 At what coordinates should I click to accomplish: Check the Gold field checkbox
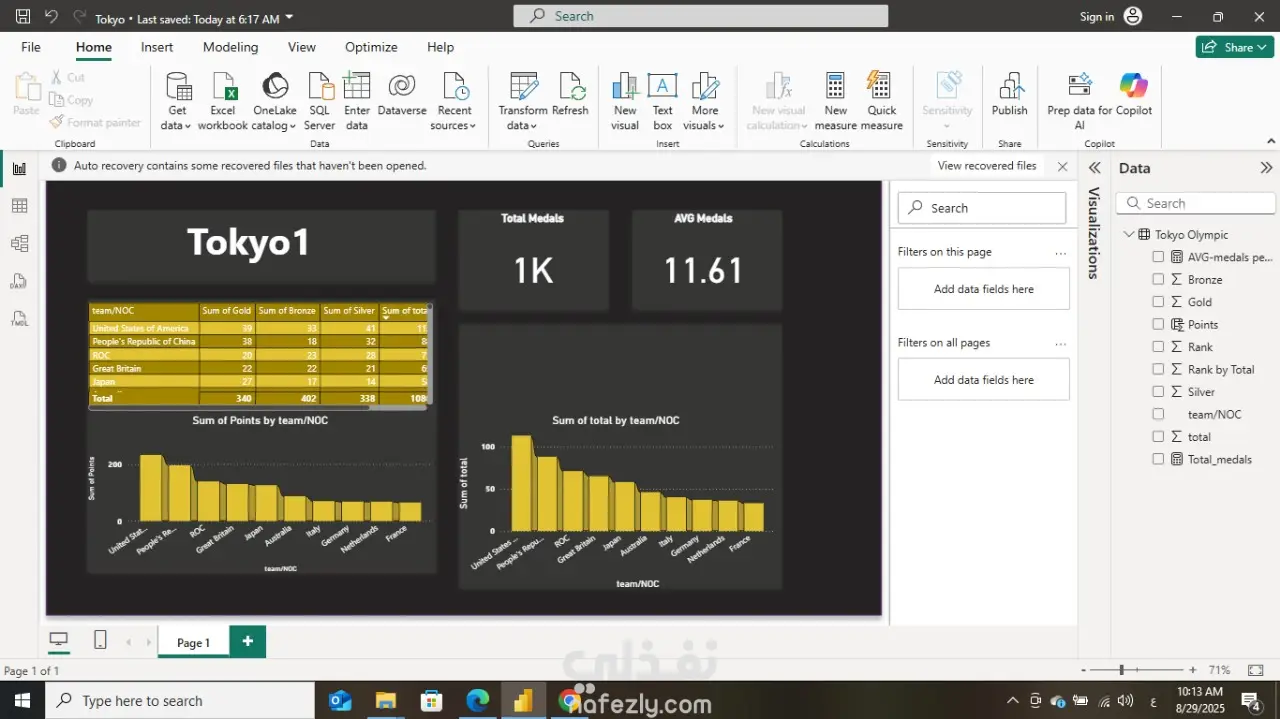click(x=1158, y=301)
